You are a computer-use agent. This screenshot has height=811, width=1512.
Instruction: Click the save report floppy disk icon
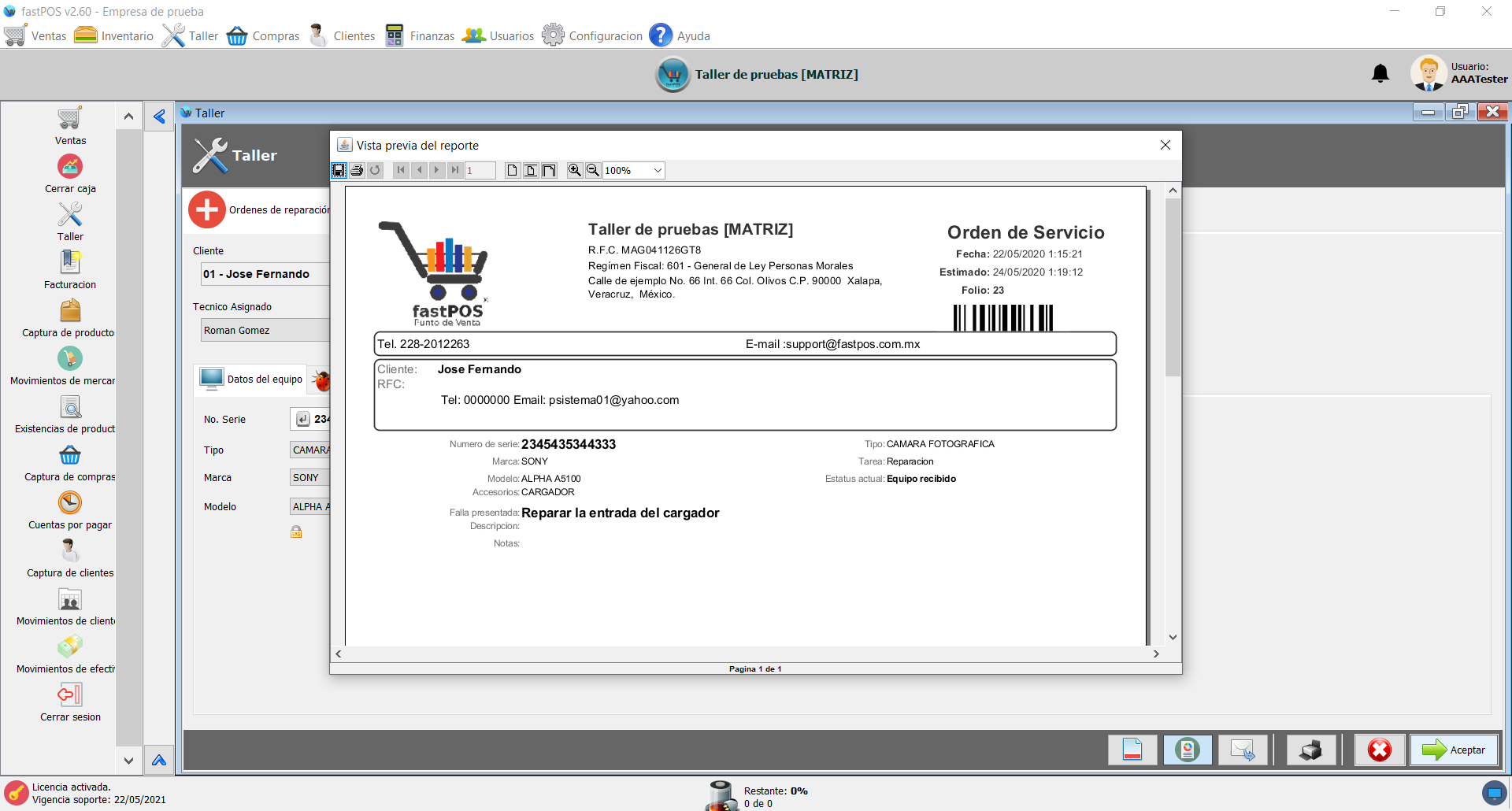[339, 170]
